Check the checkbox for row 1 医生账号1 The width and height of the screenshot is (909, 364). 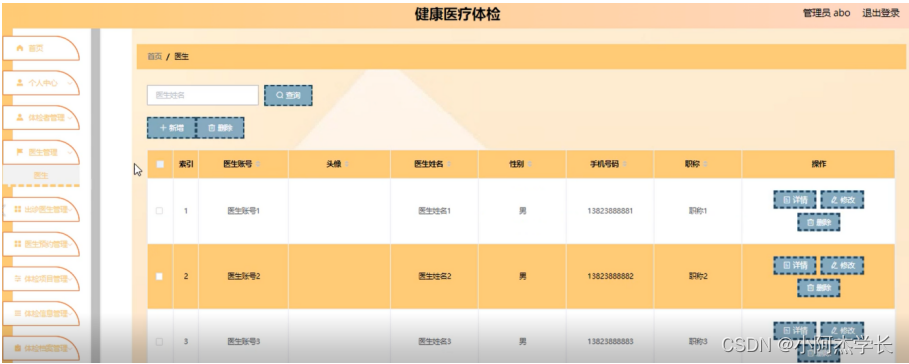(159, 211)
